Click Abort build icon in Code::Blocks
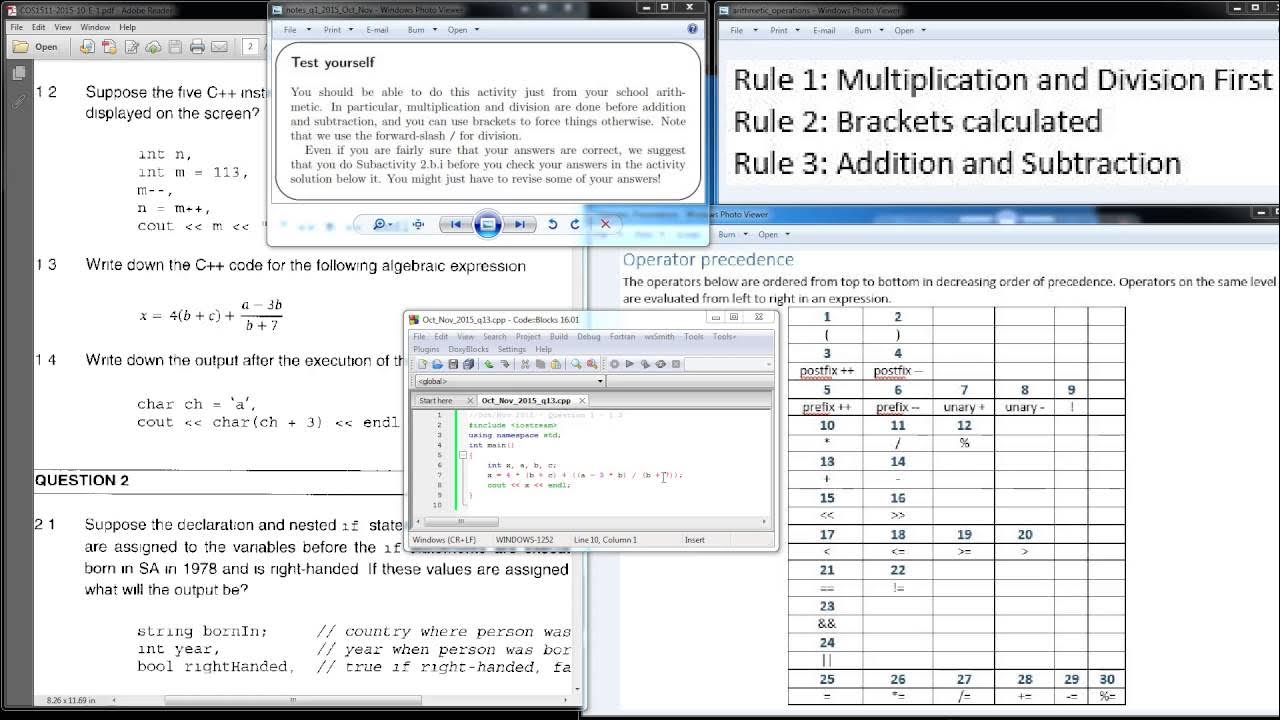 coord(676,364)
